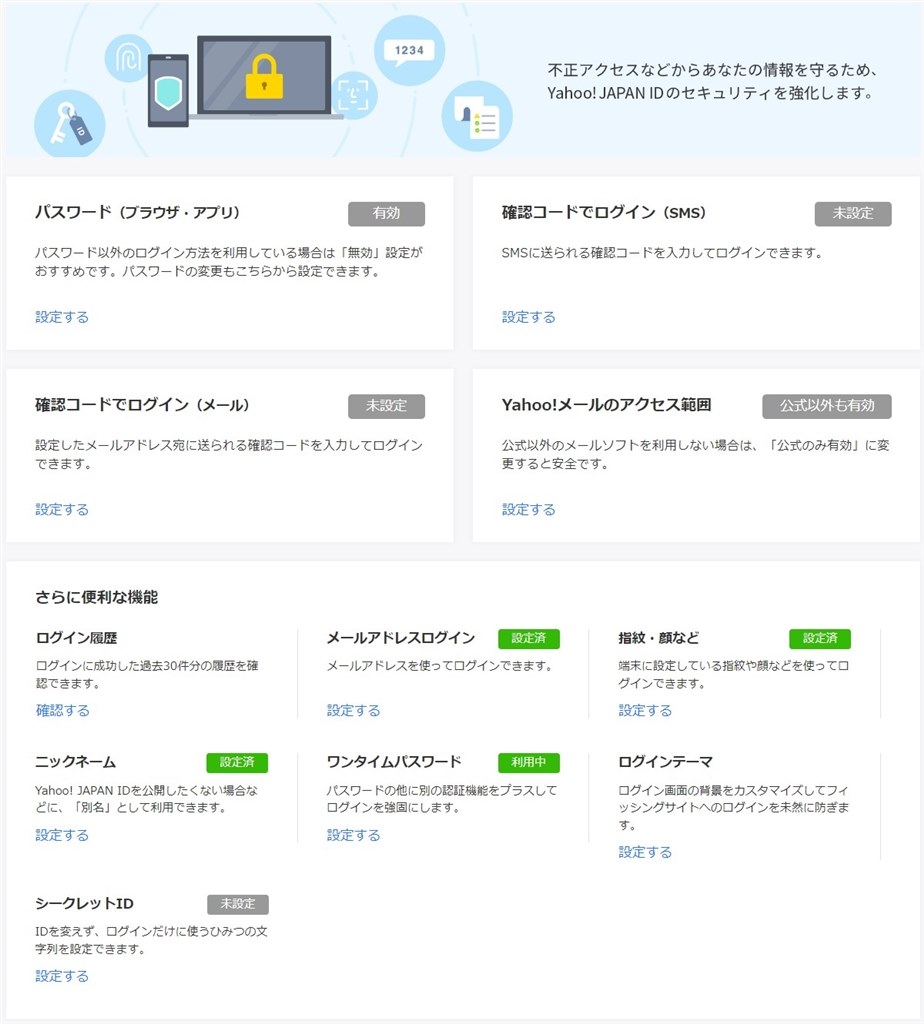Click 設定する under 確認コードでログイン（メール）

[61, 509]
